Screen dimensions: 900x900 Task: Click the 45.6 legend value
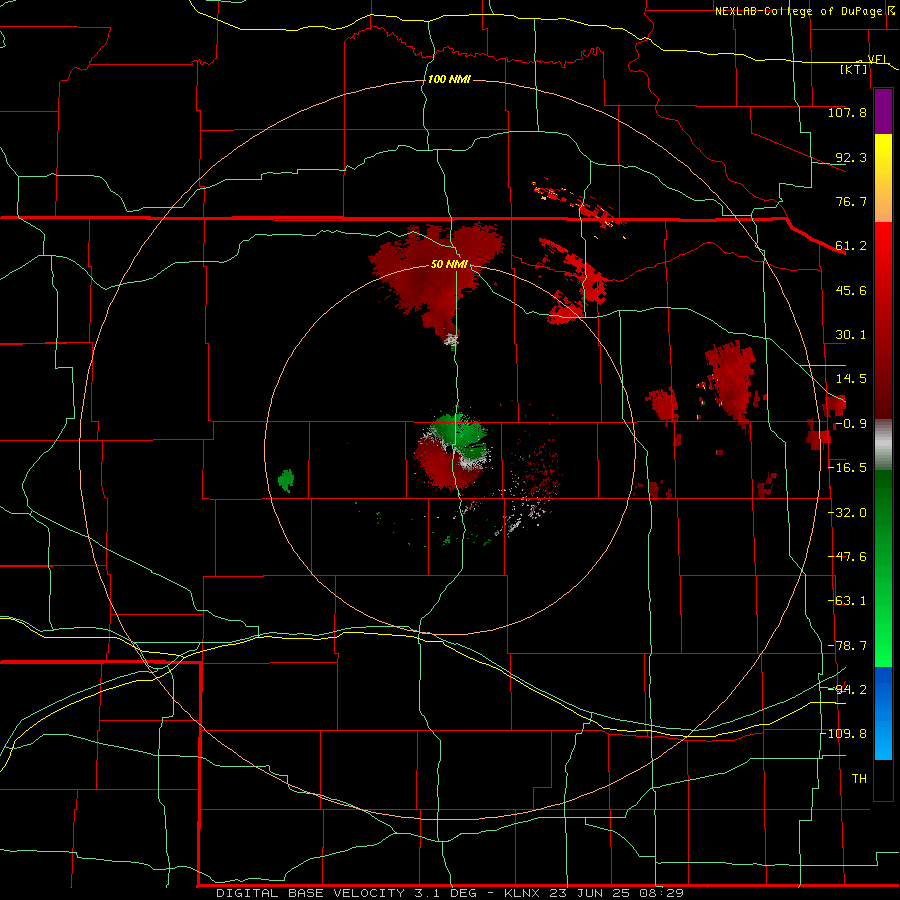tap(851, 290)
